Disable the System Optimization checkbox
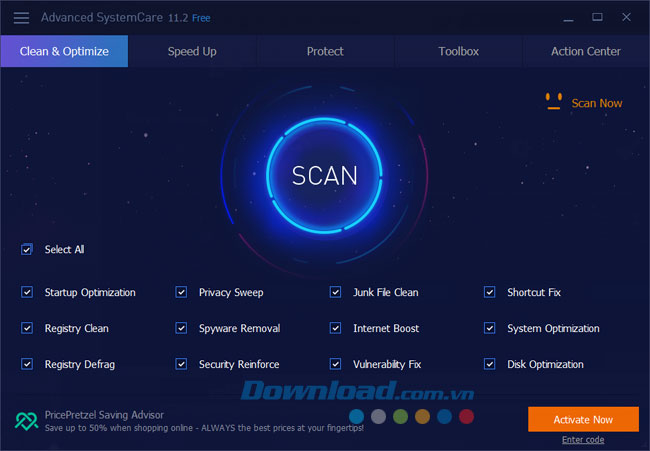Image resolution: width=650 pixels, height=451 pixels. [x=490, y=328]
